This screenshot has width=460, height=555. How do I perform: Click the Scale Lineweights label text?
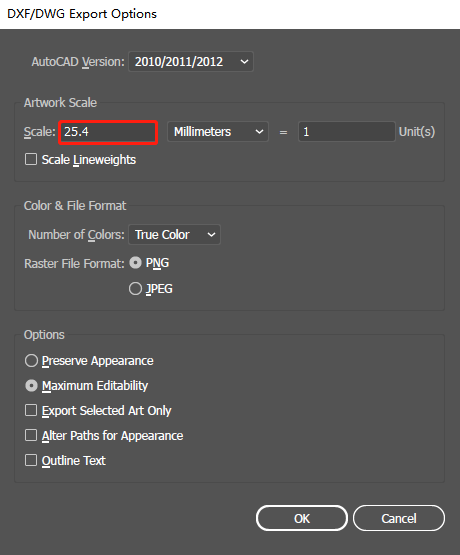tap(89, 160)
